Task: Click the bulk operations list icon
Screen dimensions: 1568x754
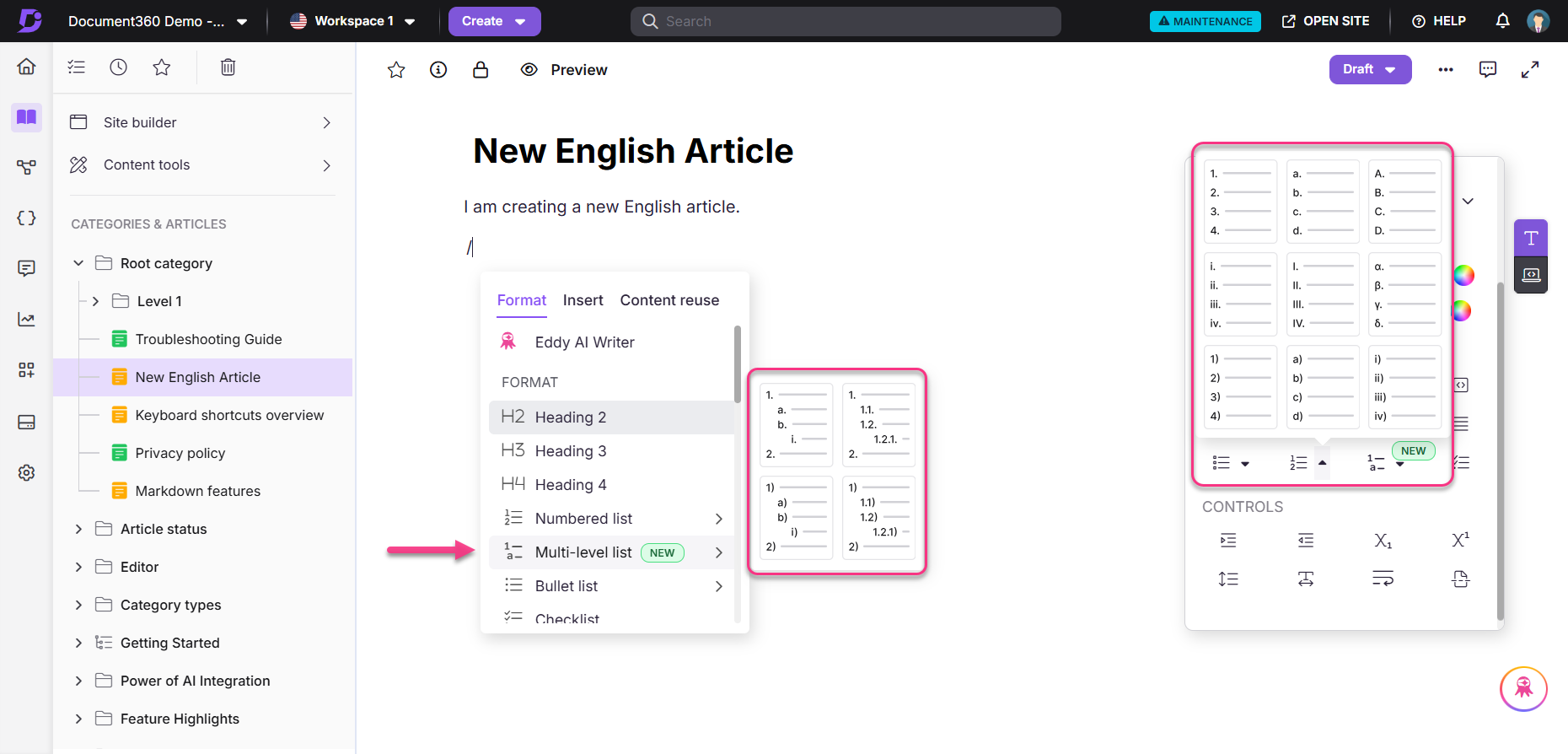Action: tap(77, 67)
